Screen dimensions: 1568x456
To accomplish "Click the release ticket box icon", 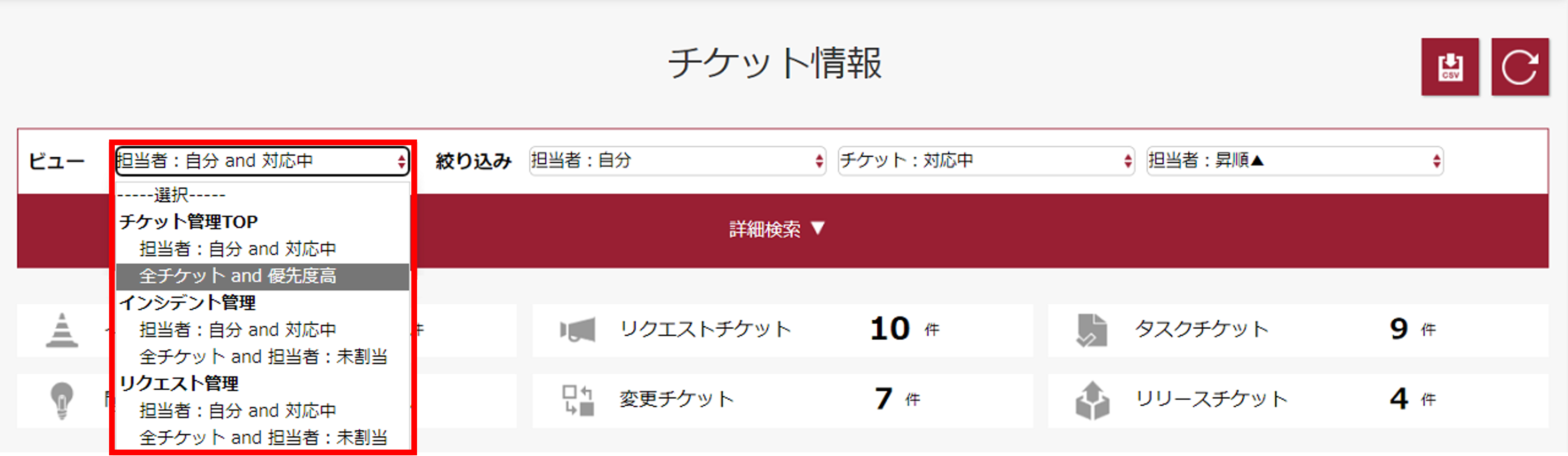I will [x=1092, y=401].
